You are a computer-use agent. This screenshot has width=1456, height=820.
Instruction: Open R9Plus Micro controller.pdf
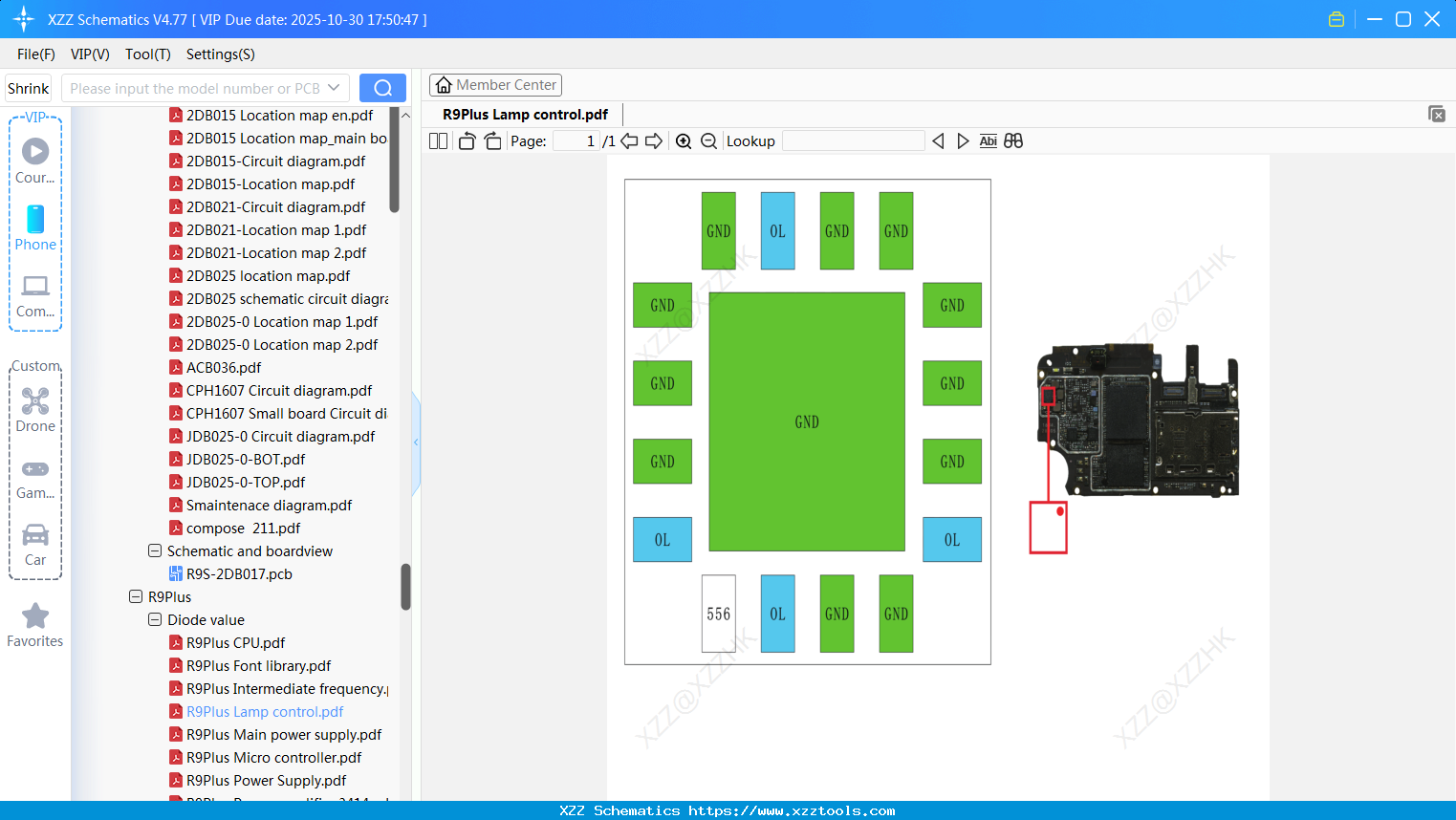(x=273, y=758)
